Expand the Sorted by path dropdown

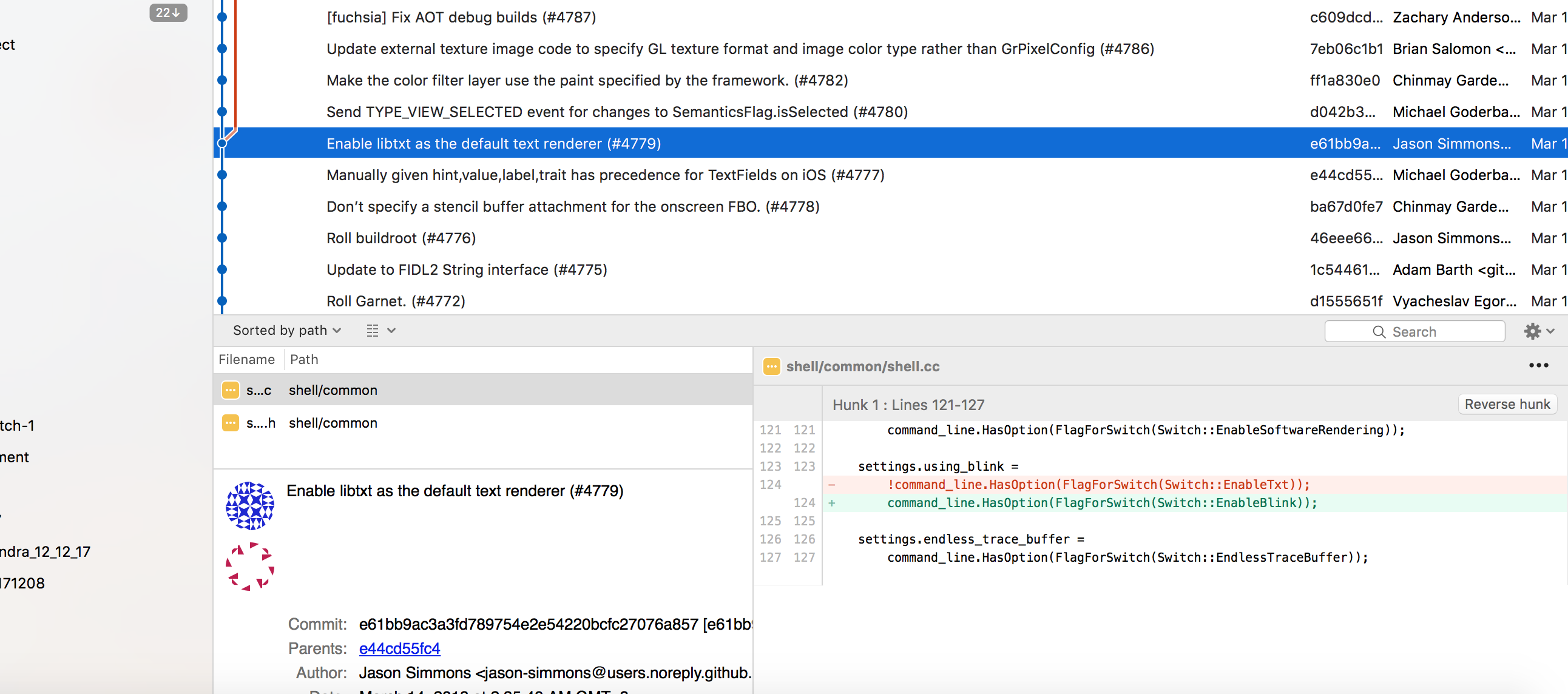286,331
